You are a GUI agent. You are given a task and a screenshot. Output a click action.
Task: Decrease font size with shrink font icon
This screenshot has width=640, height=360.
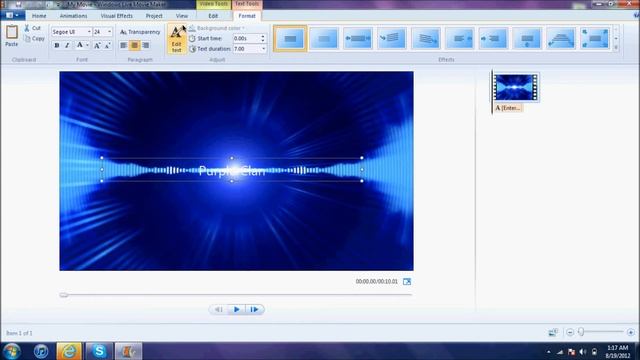pos(107,45)
